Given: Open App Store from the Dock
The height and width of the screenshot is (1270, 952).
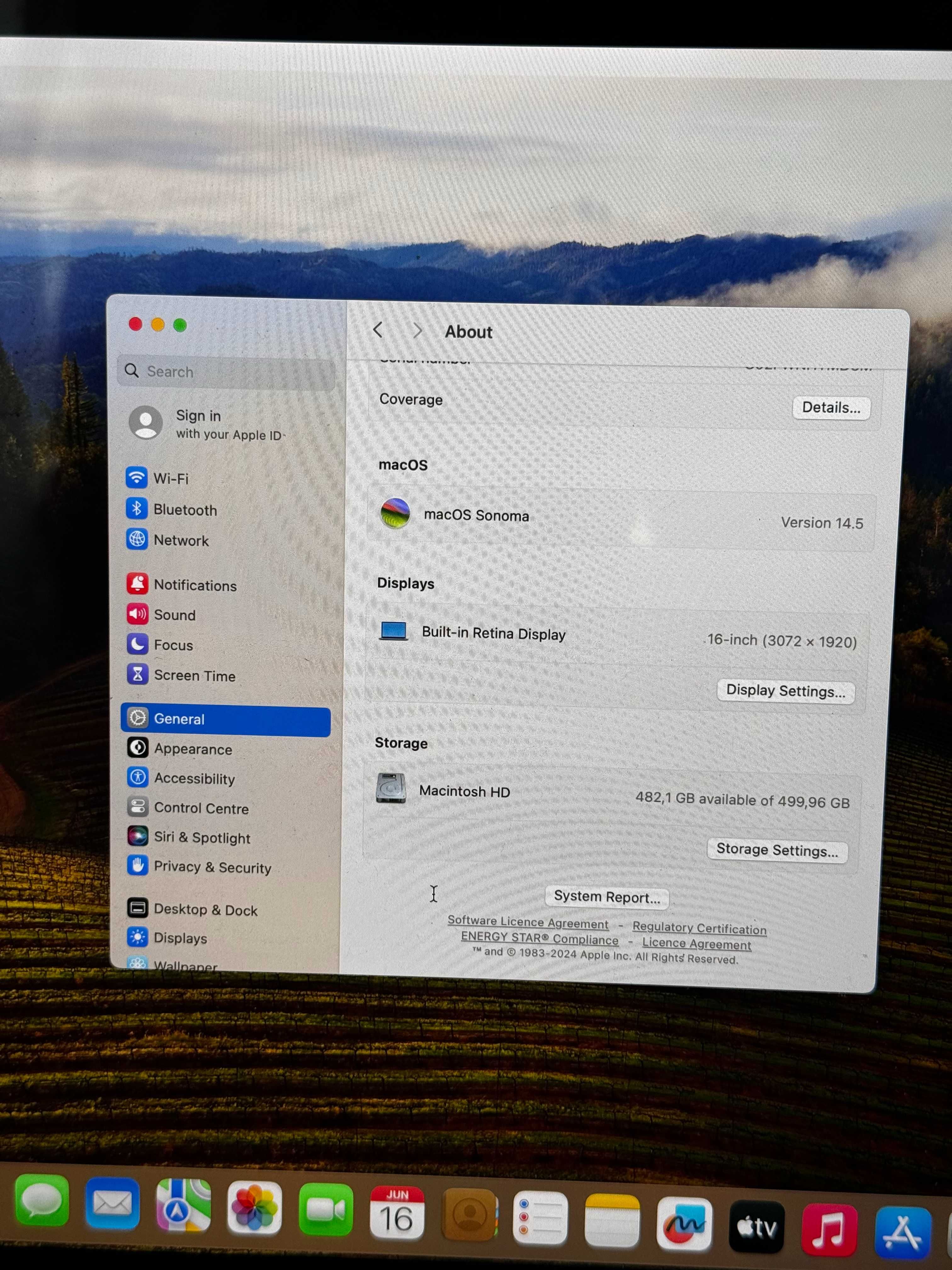Looking at the screenshot, I should pos(903,1233).
